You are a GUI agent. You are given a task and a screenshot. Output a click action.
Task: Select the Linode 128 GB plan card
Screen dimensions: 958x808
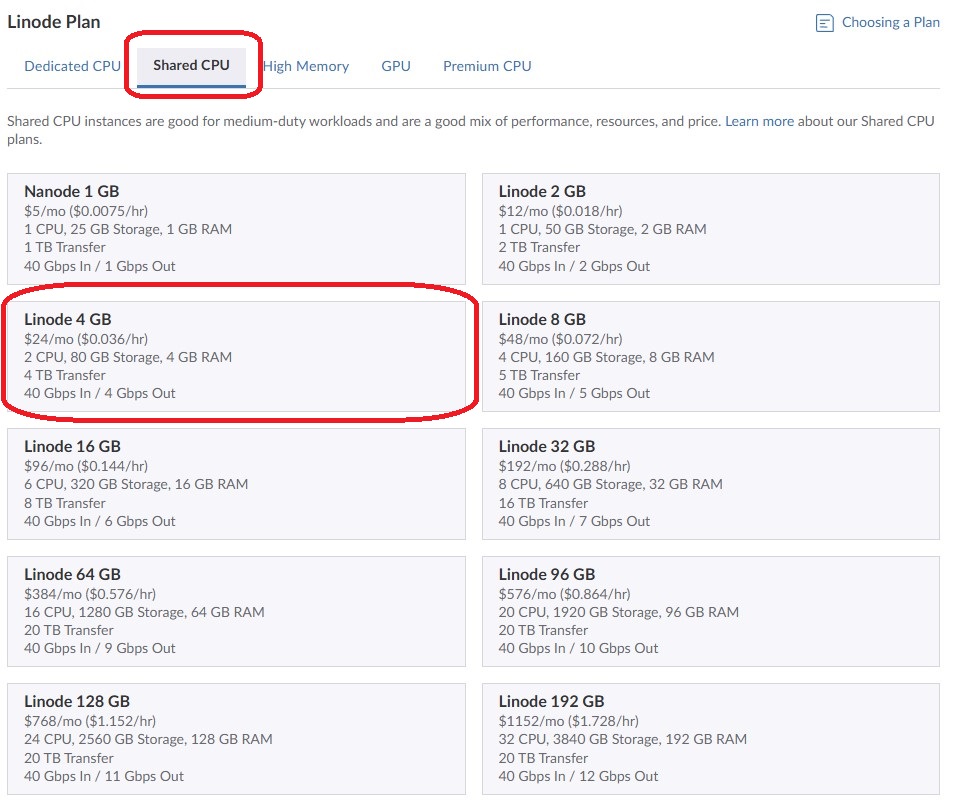(236, 739)
